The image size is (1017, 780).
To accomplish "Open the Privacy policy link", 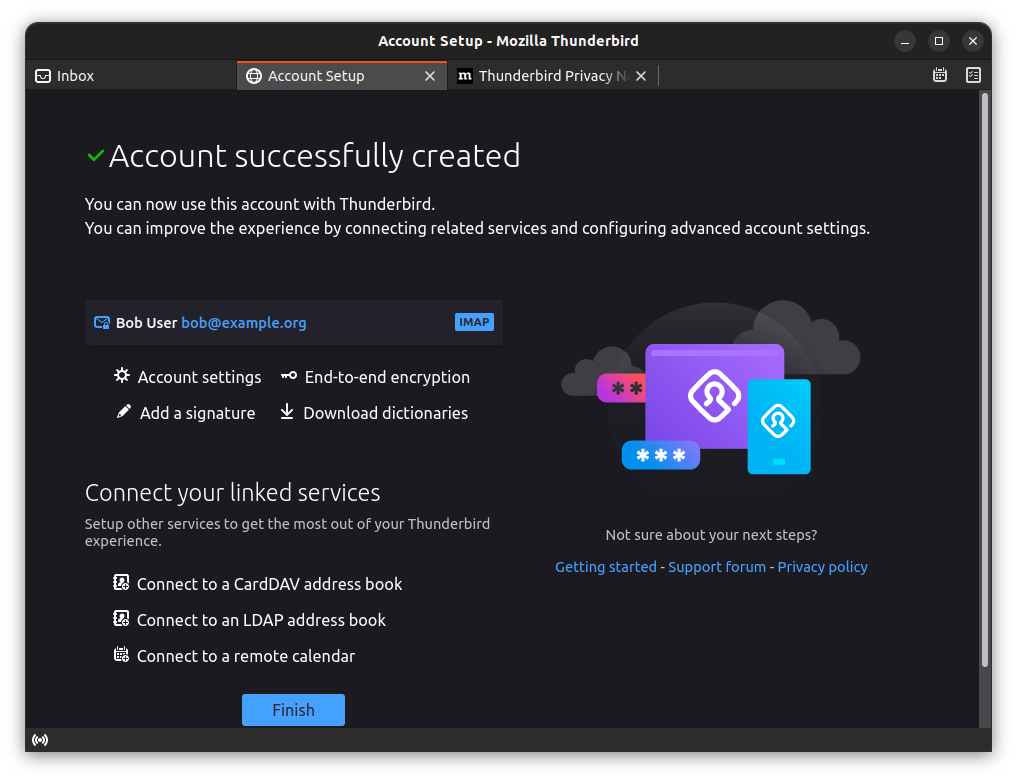I will pyautogui.click(x=822, y=567).
